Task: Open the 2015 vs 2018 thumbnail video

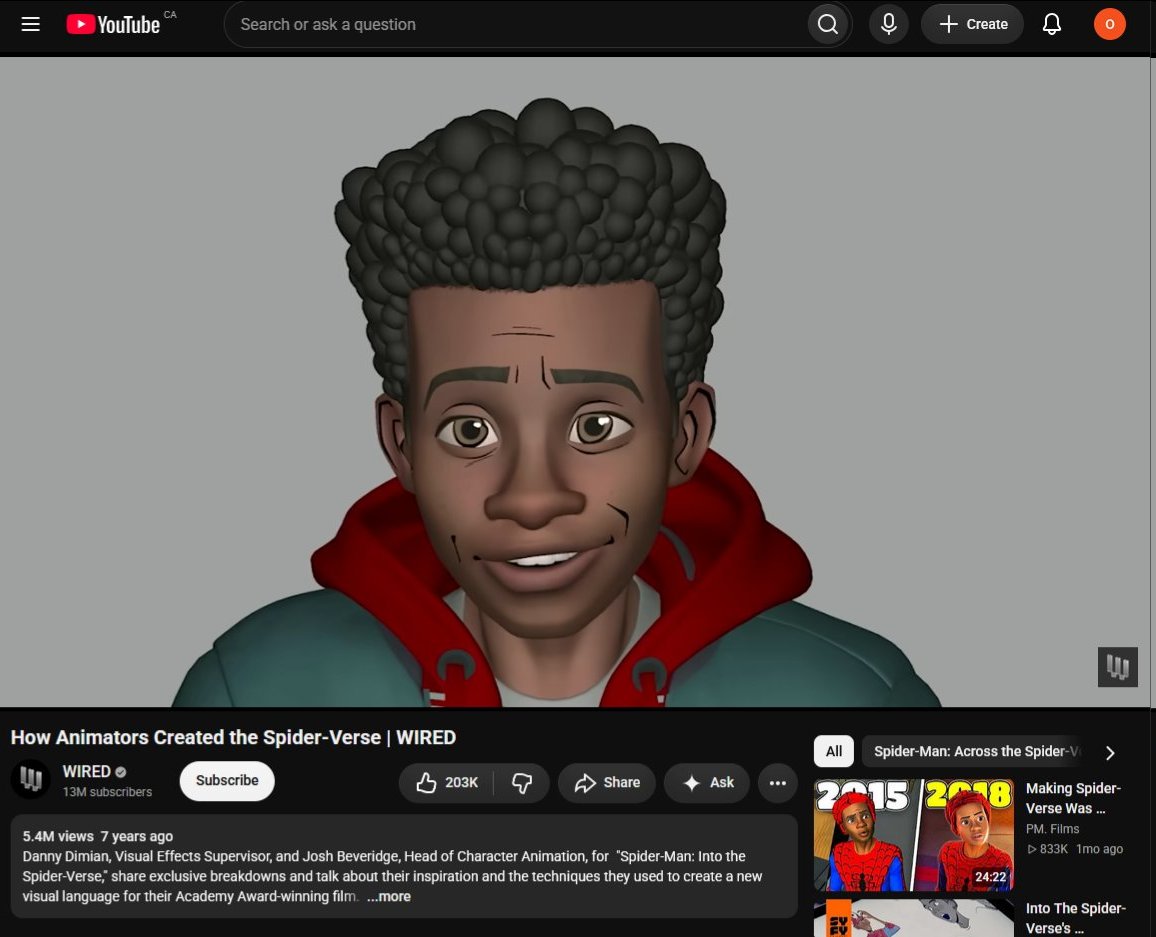Action: pos(913,835)
